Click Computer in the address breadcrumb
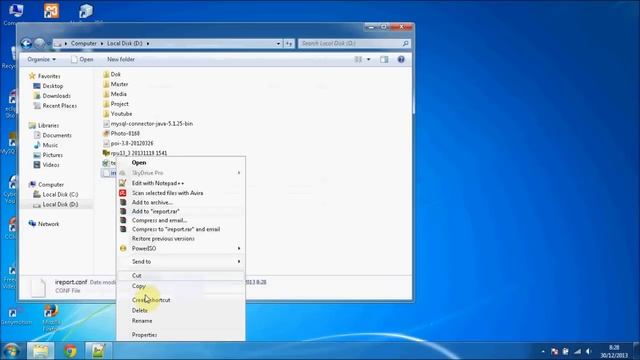 click(x=84, y=43)
